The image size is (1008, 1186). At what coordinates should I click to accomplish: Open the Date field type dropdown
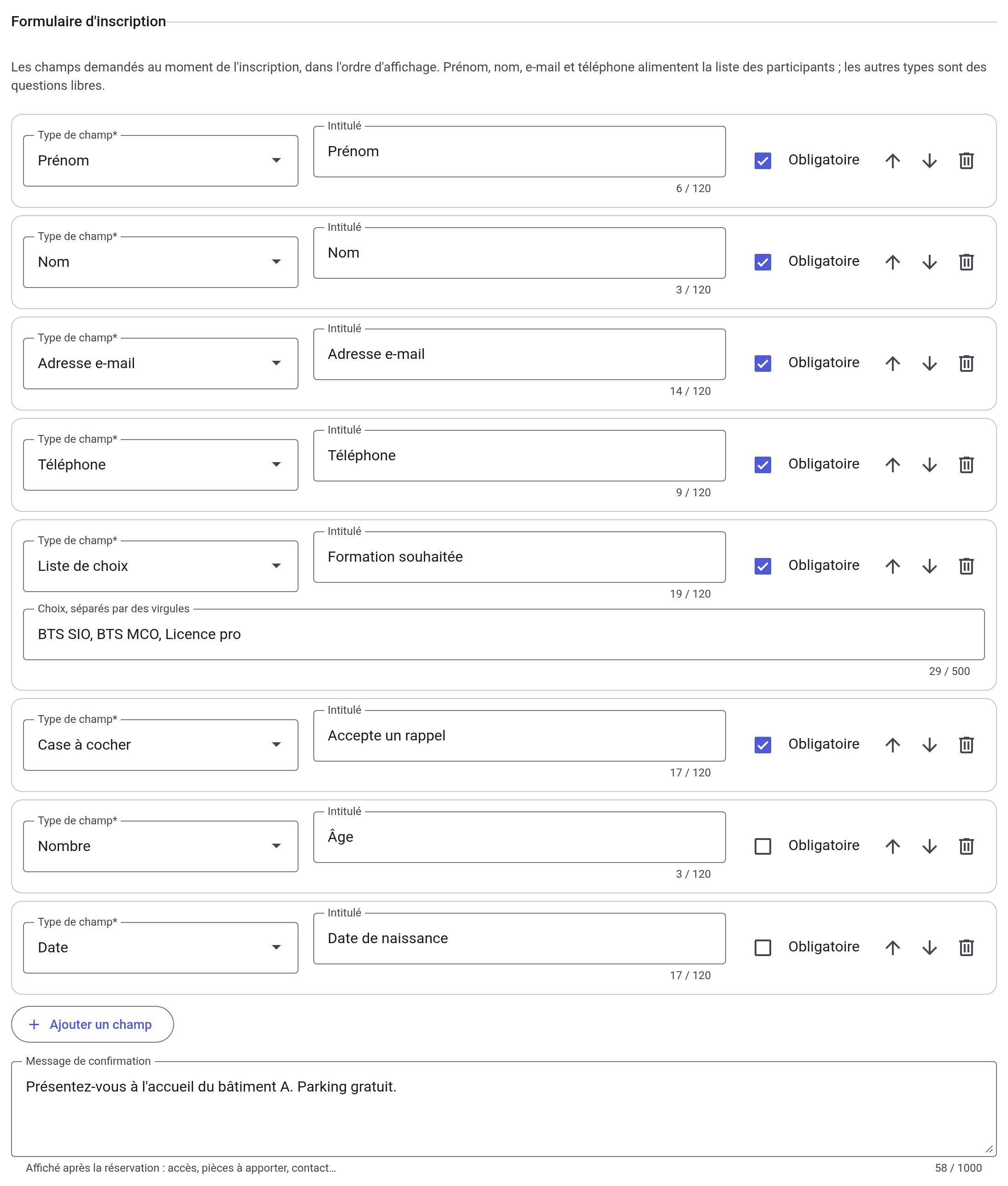(161, 948)
